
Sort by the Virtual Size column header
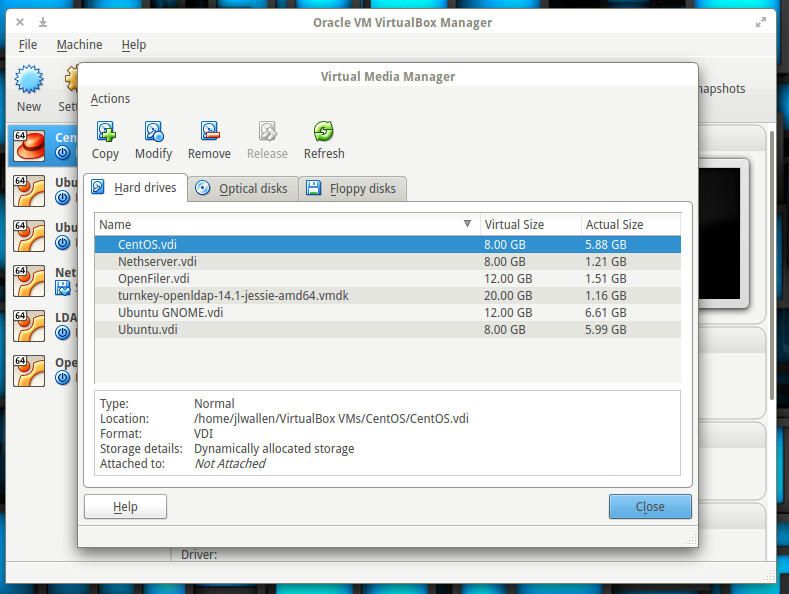point(530,225)
